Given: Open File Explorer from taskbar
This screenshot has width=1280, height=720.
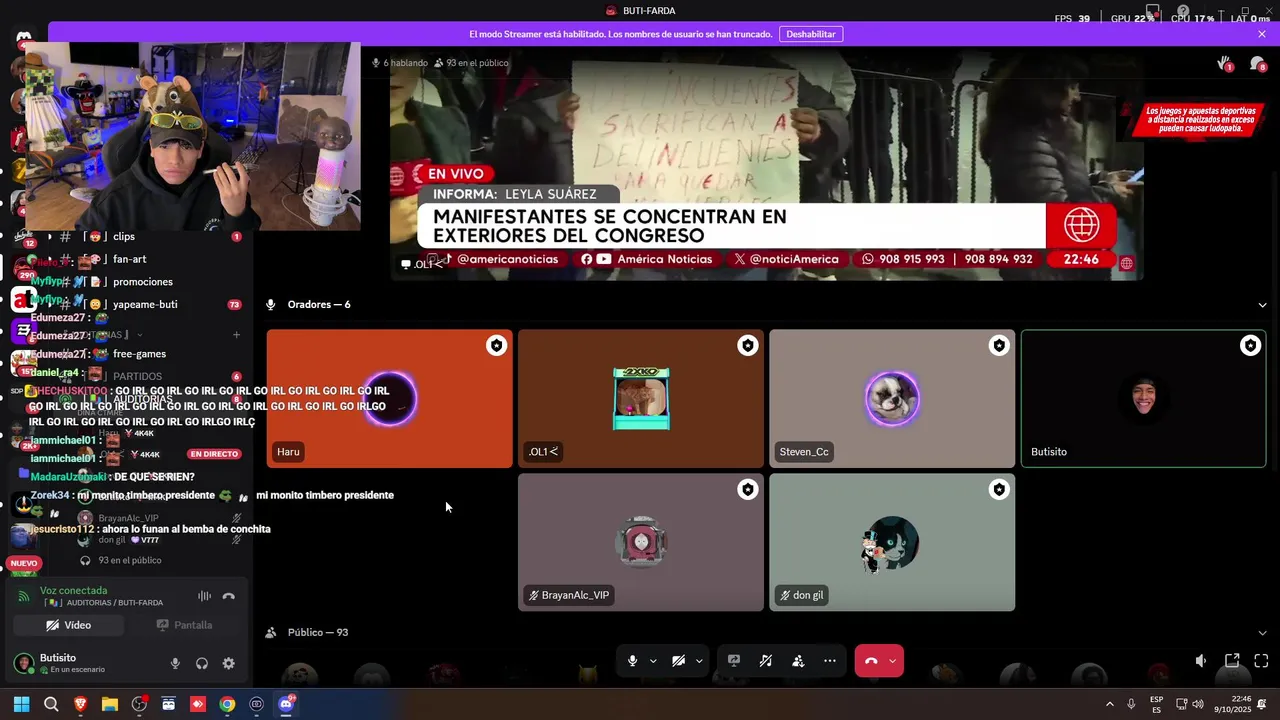Looking at the screenshot, I should click(x=110, y=704).
